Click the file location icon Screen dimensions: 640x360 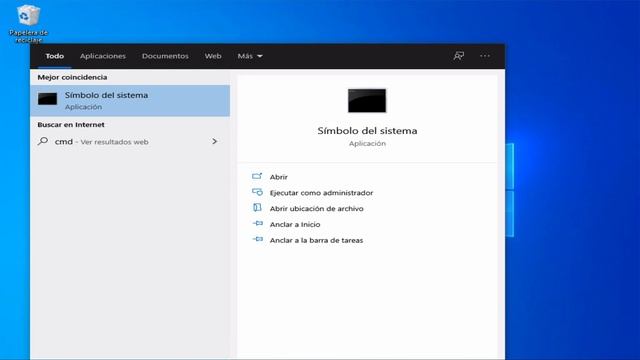coord(257,208)
